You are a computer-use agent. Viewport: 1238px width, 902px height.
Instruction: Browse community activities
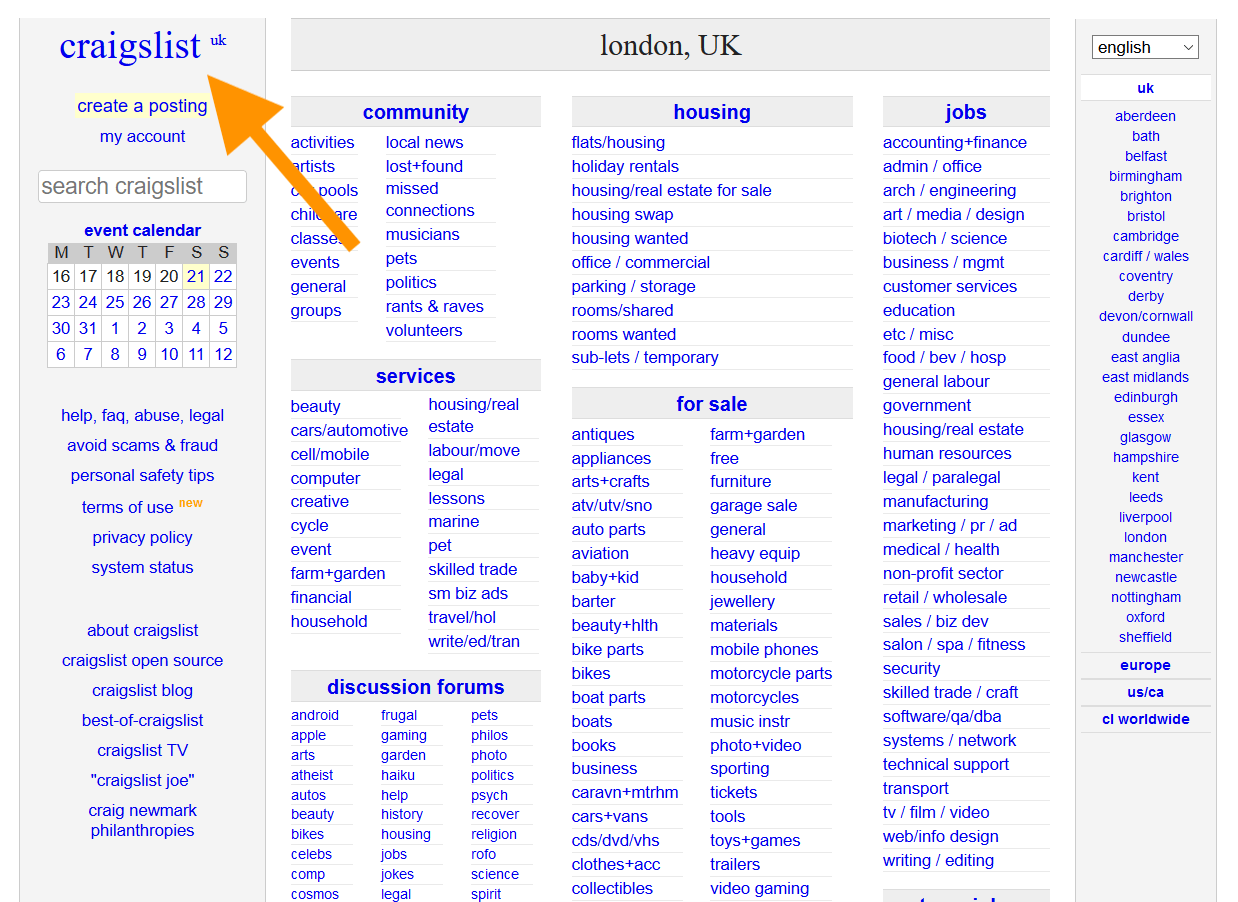click(x=322, y=142)
